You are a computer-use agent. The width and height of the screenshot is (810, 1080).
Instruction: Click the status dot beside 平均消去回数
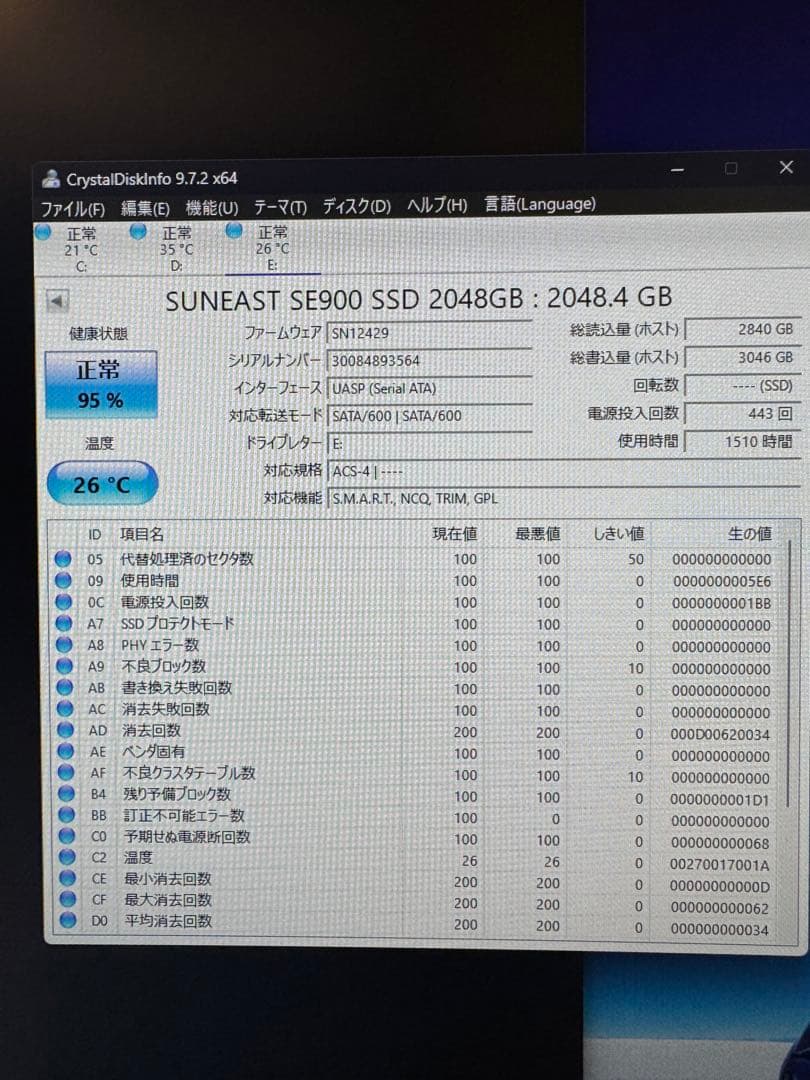coord(64,922)
